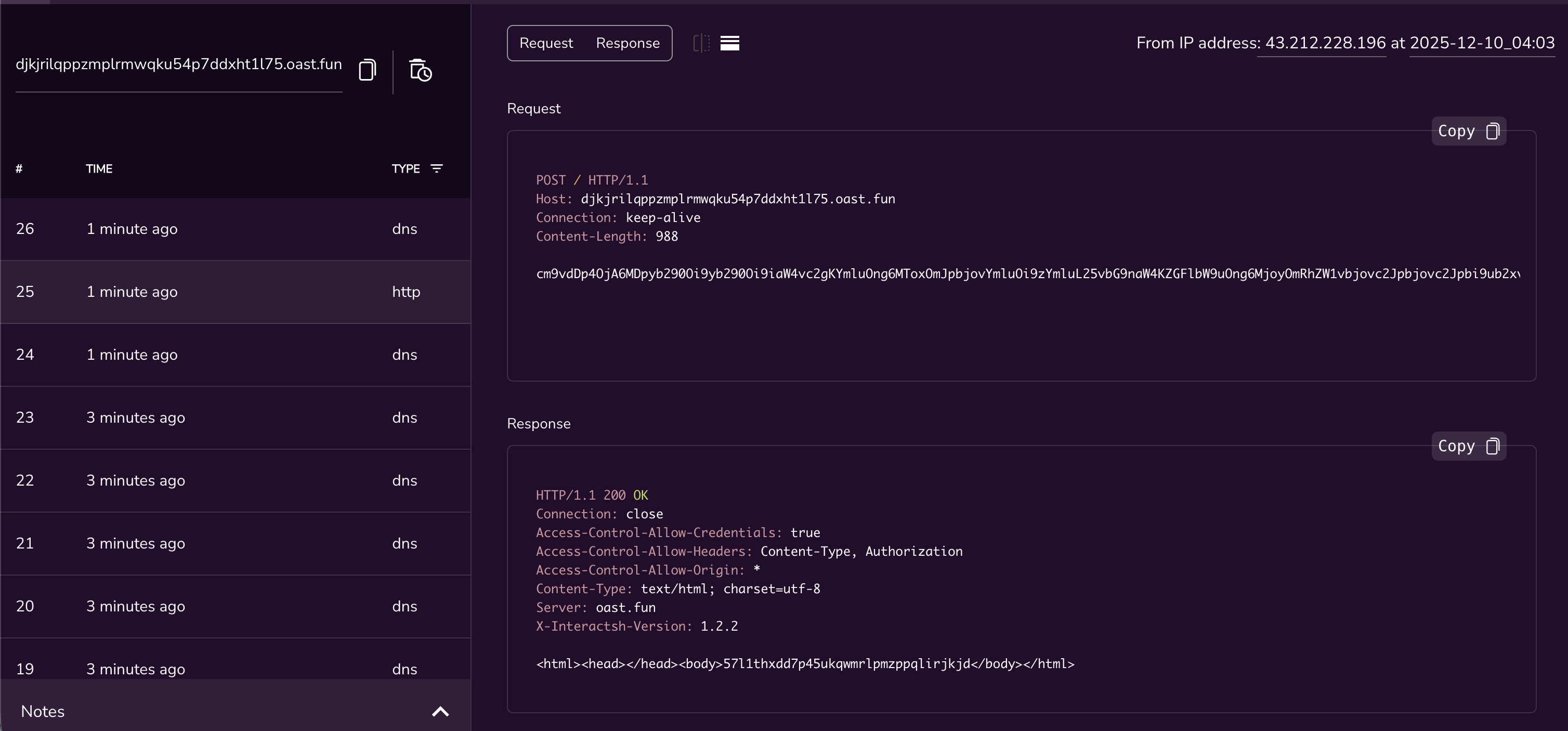Screen dimensions: 1568x731
Task: Click the IP address 43.212.228.196
Action: [x=1325, y=43]
